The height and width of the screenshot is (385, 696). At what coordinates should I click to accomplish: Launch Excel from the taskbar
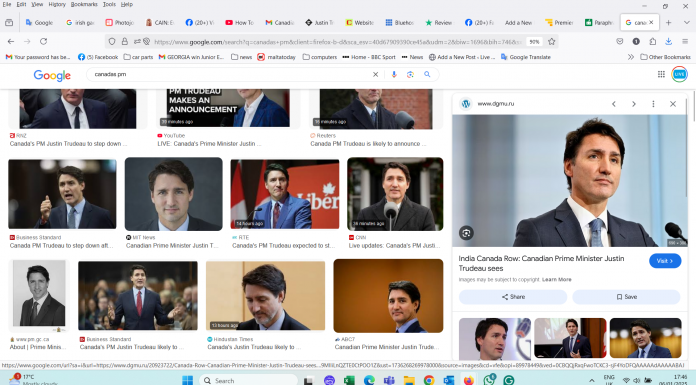(349, 380)
